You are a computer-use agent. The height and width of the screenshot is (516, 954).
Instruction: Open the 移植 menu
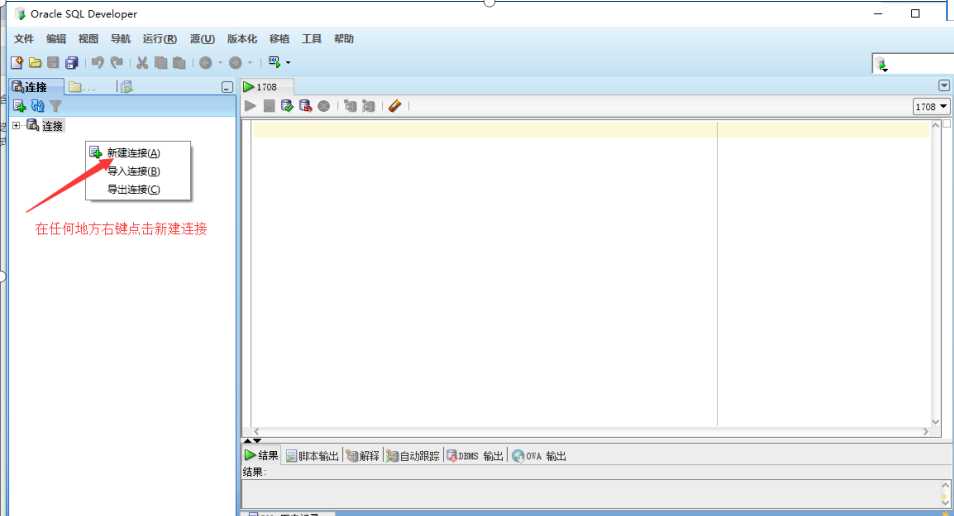pyautogui.click(x=279, y=38)
